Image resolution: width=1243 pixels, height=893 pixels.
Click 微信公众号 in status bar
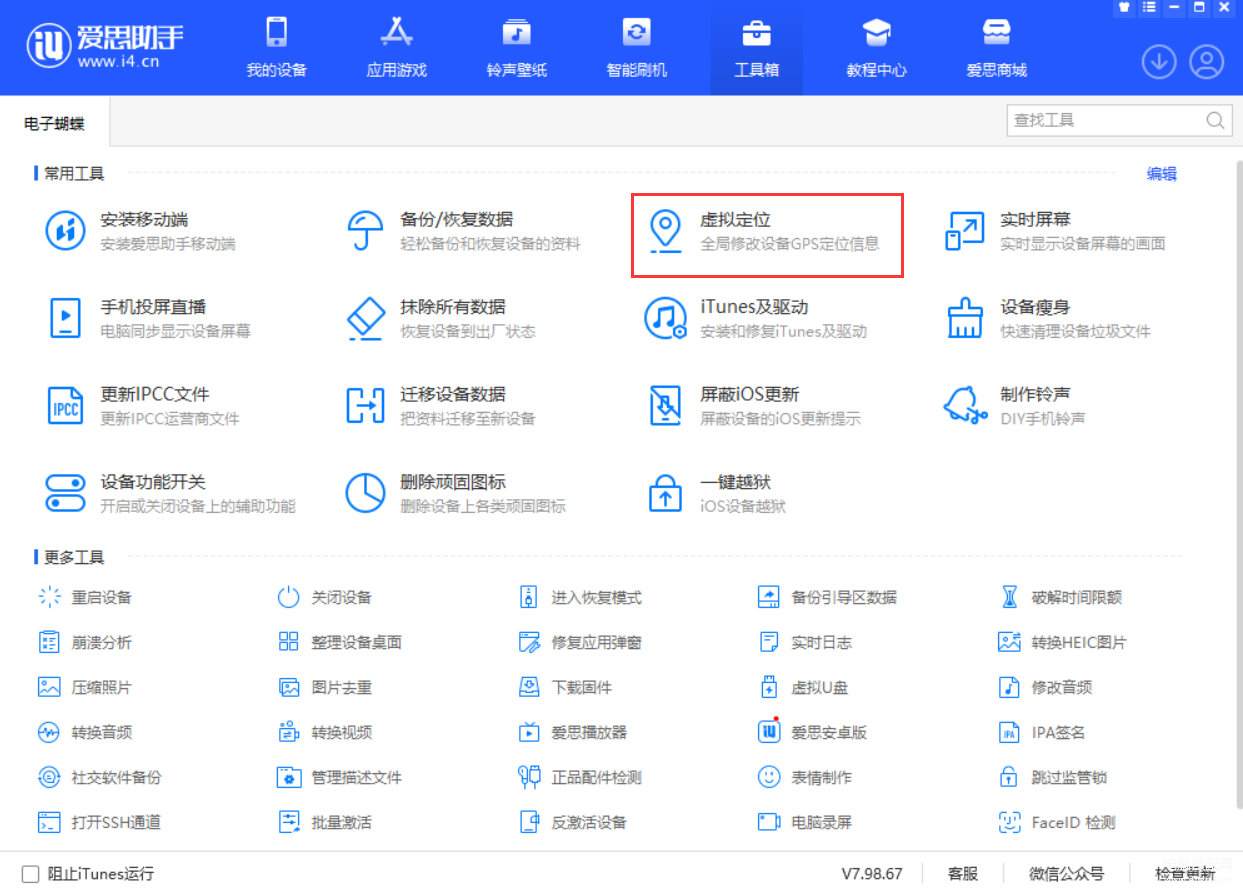click(1066, 873)
